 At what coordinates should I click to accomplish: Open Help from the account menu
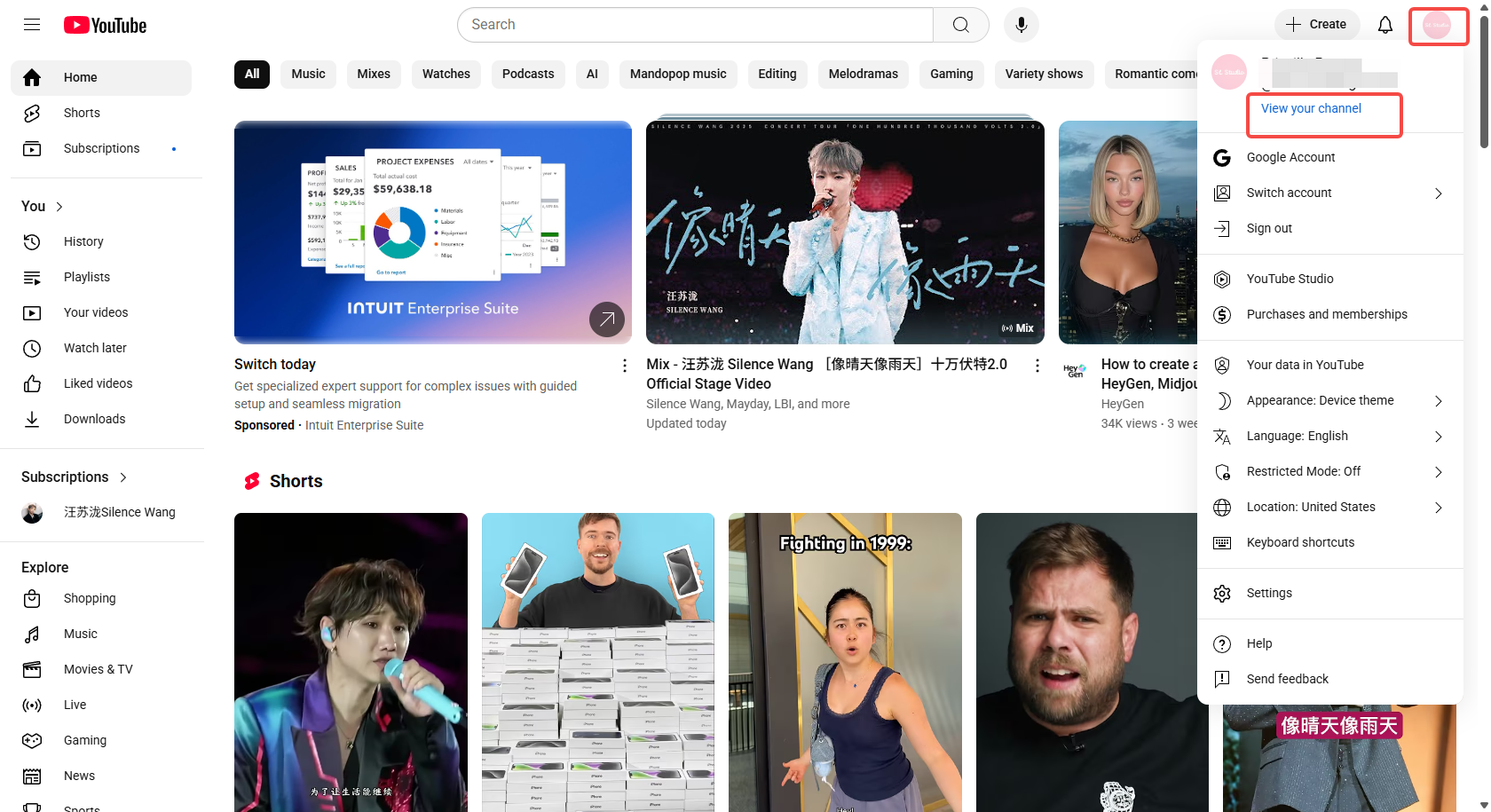[1330, 643]
